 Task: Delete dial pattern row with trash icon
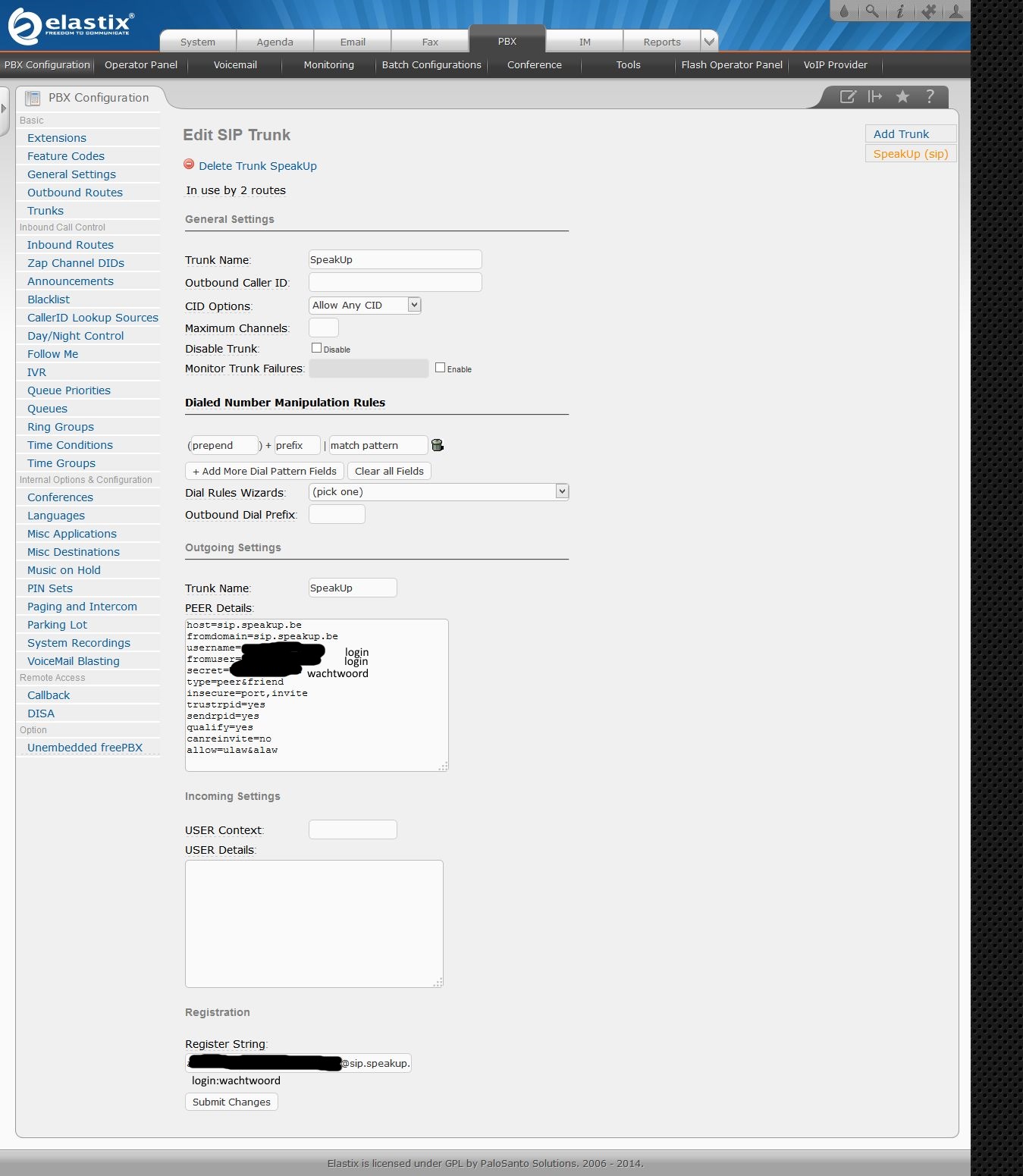point(438,445)
